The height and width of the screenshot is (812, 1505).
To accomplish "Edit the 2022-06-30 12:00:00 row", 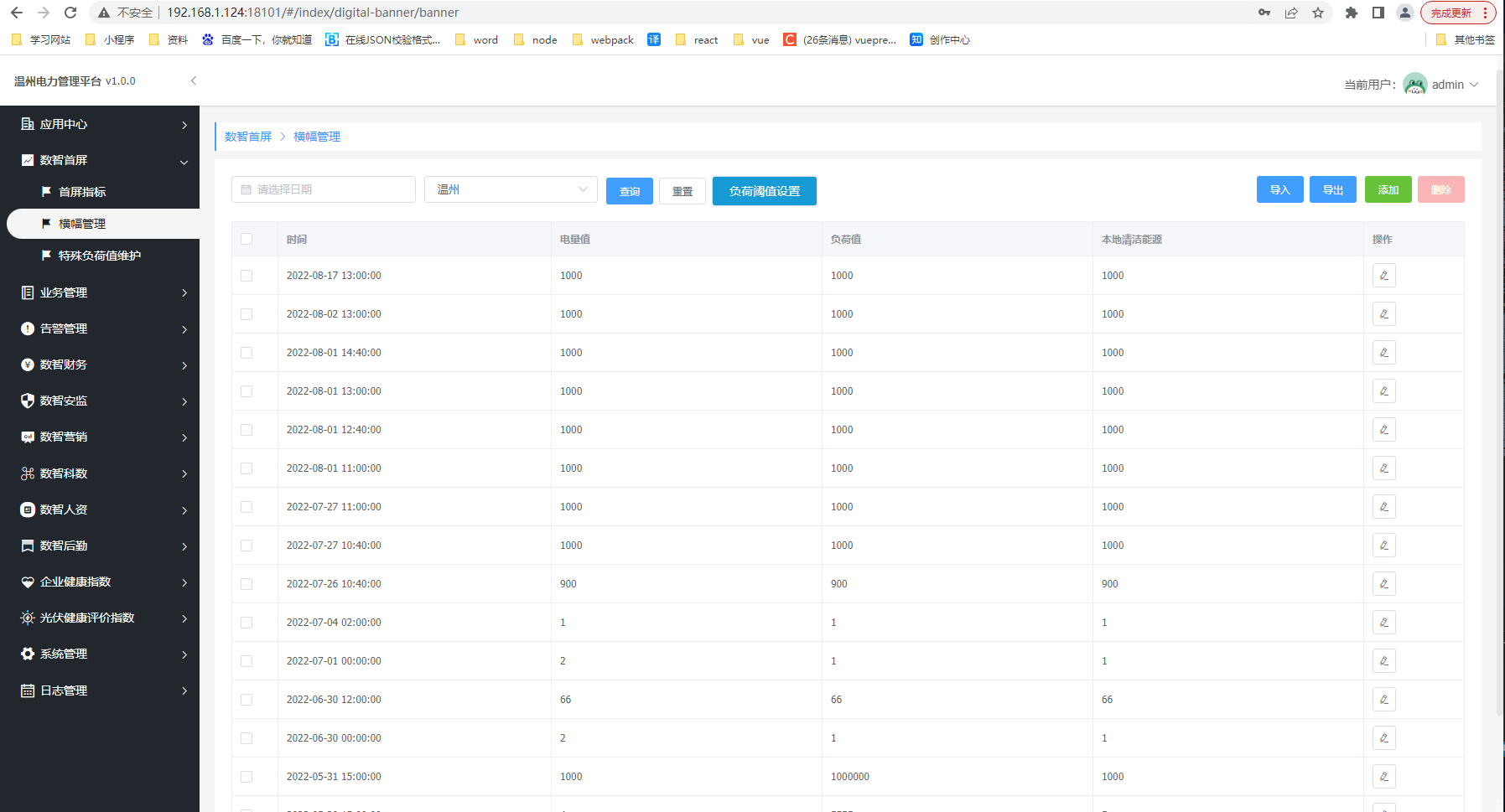I will (x=1383, y=700).
